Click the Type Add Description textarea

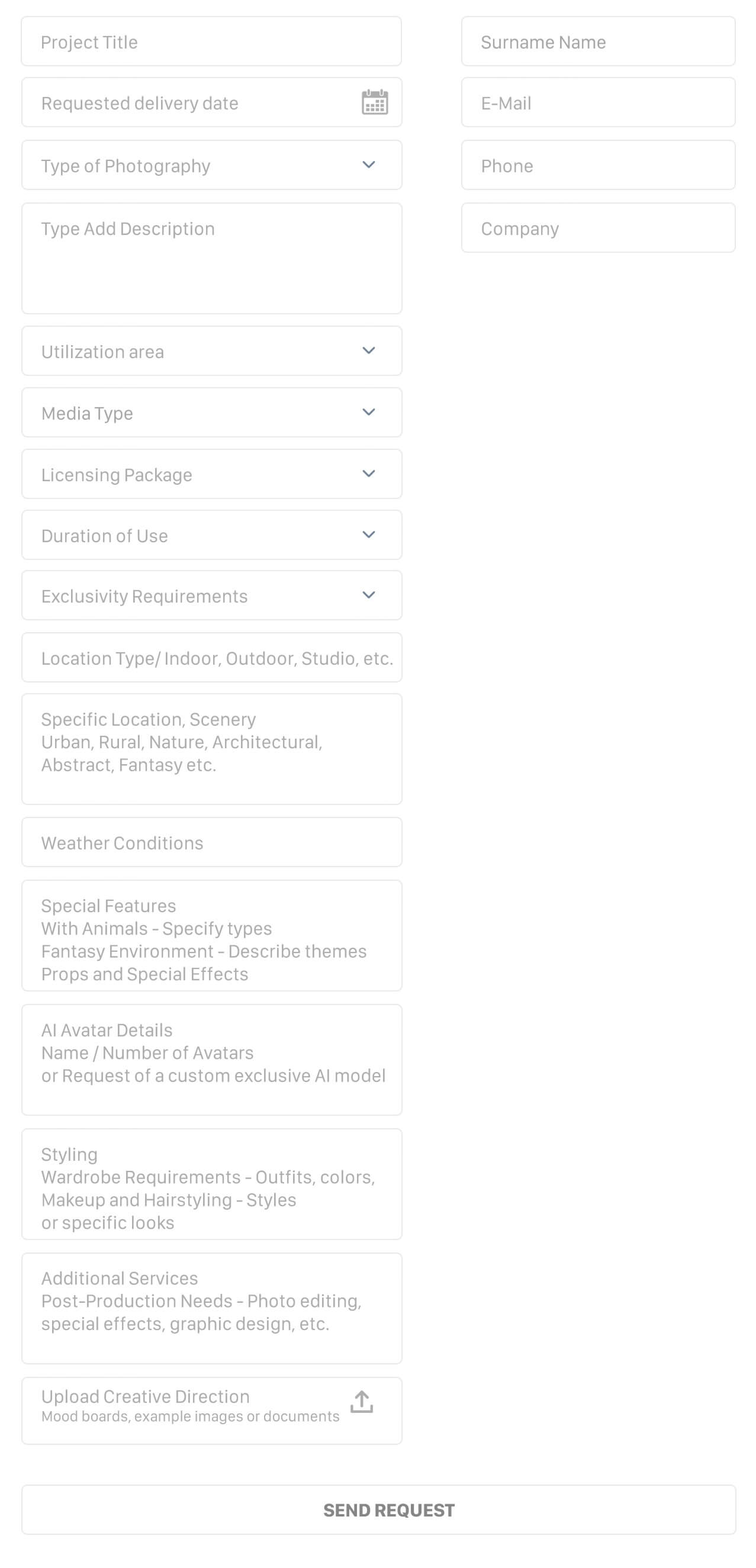click(211, 259)
